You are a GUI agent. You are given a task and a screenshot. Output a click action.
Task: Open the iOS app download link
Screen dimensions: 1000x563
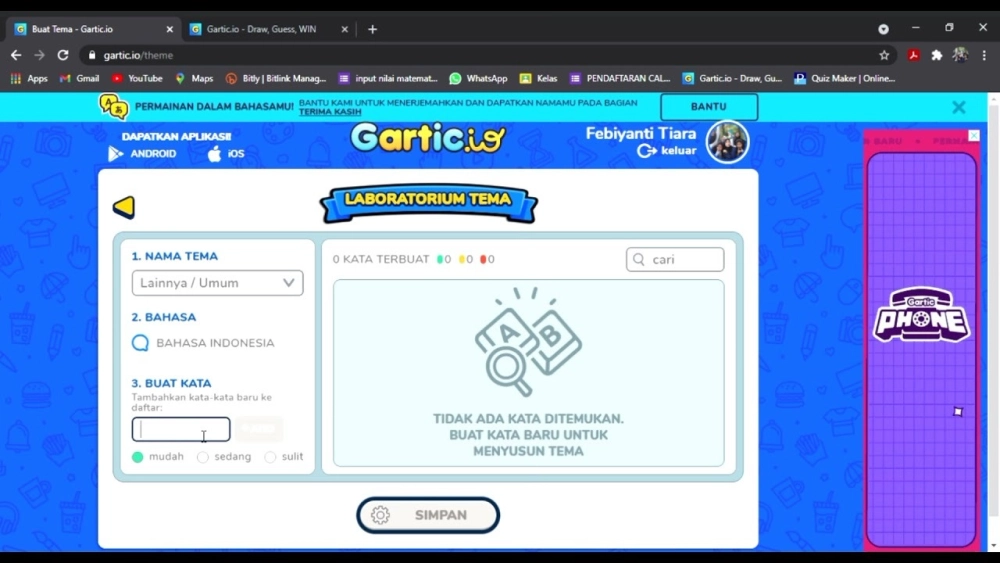(226, 154)
